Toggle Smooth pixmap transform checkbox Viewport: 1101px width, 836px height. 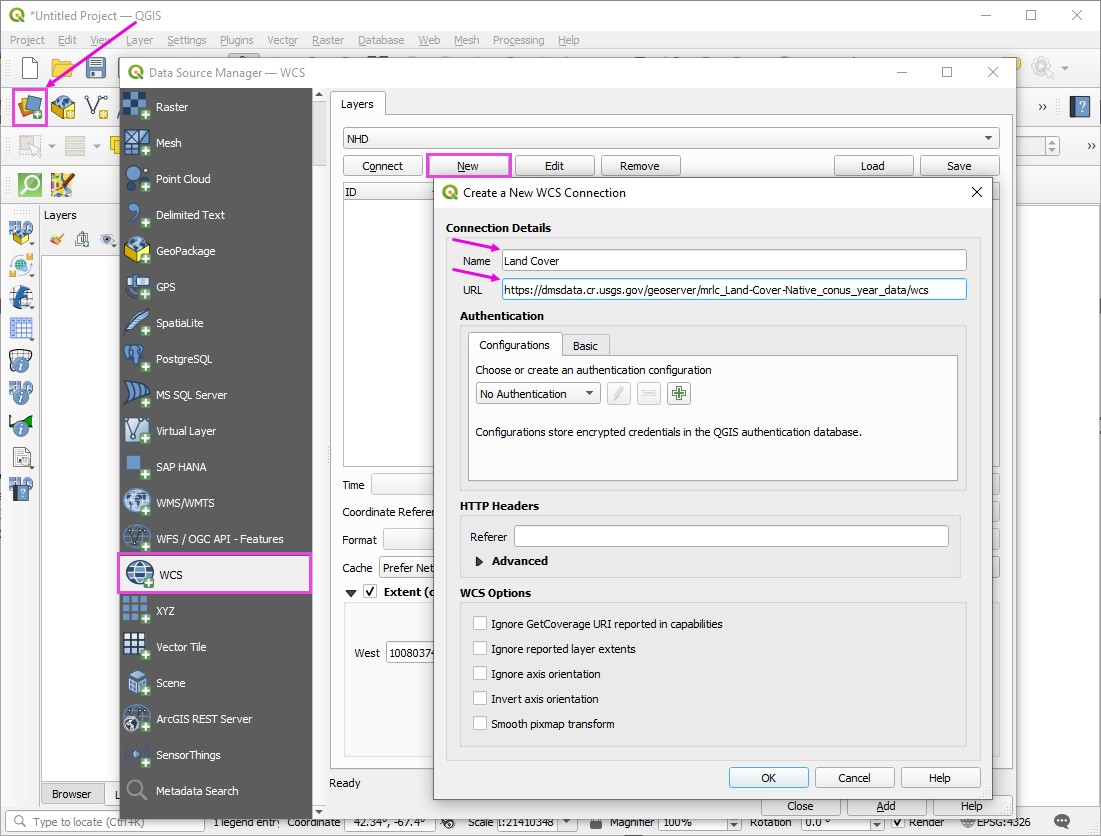(x=481, y=724)
